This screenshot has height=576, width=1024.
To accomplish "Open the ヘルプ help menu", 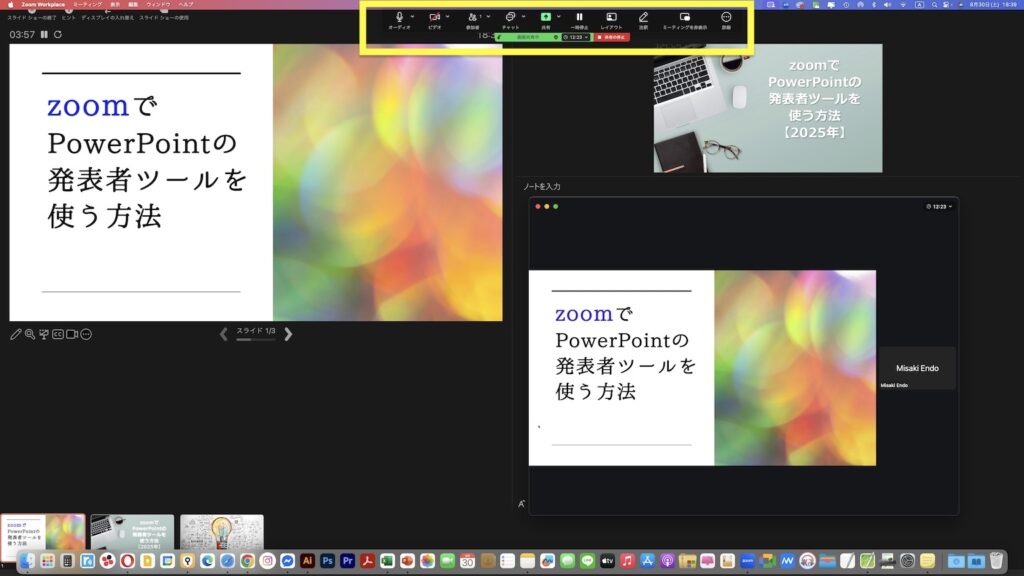I will (x=186, y=5).
